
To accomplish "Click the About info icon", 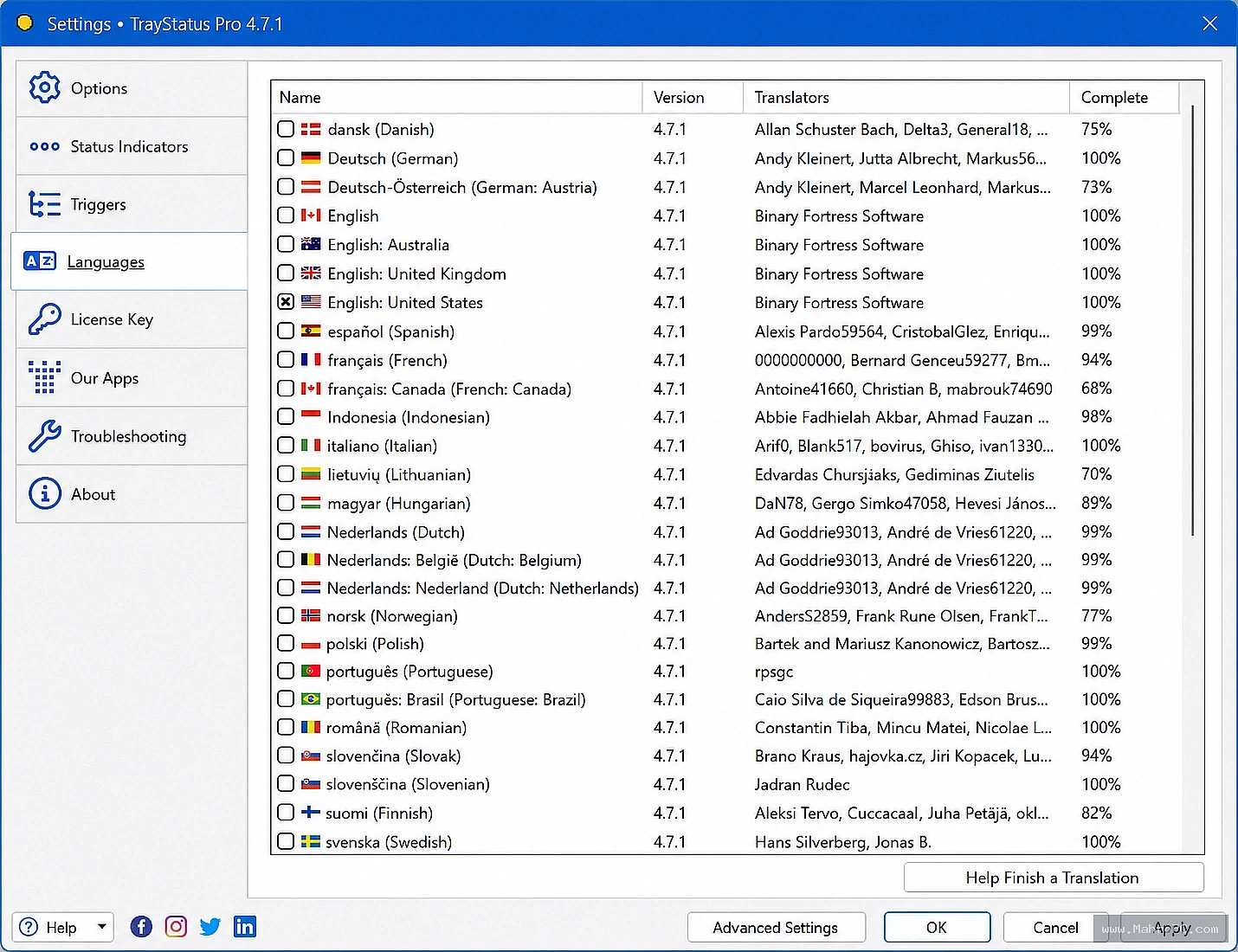I will (x=45, y=493).
